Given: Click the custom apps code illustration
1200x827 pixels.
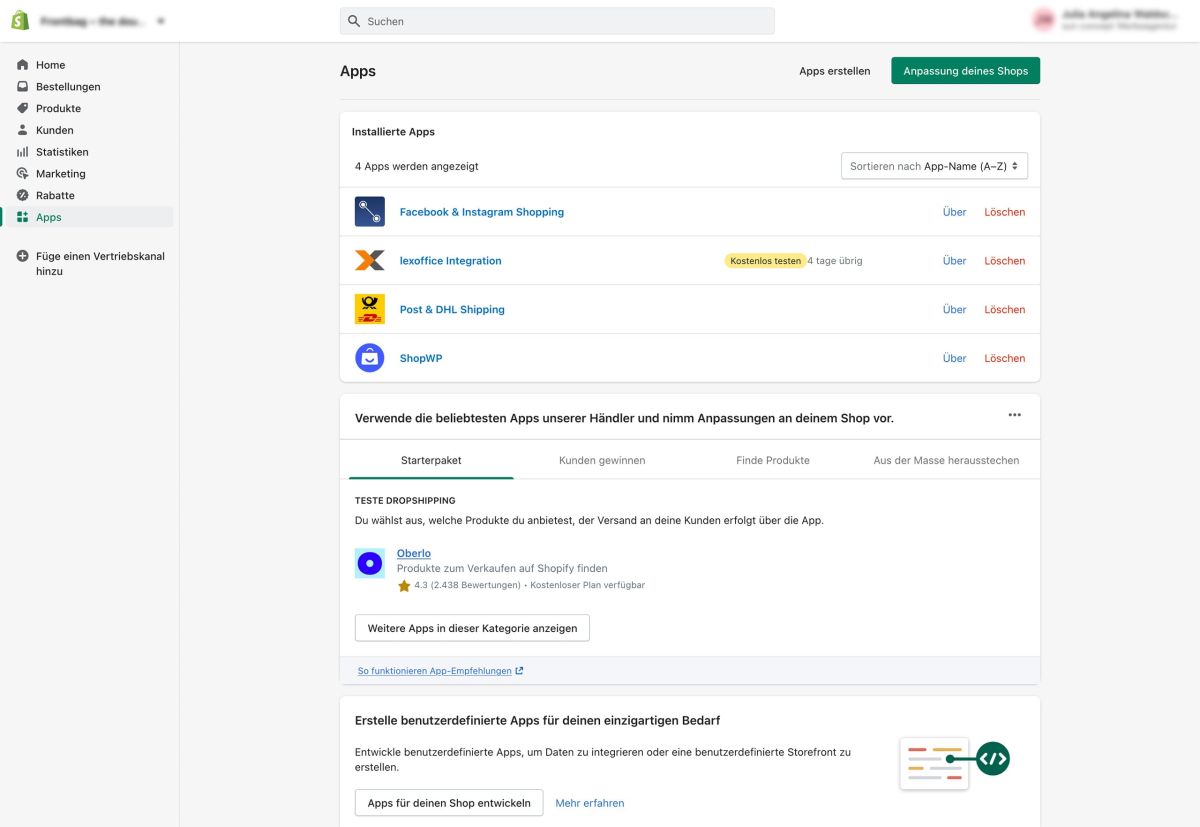Looking at the screenshot, I should 955,763.
